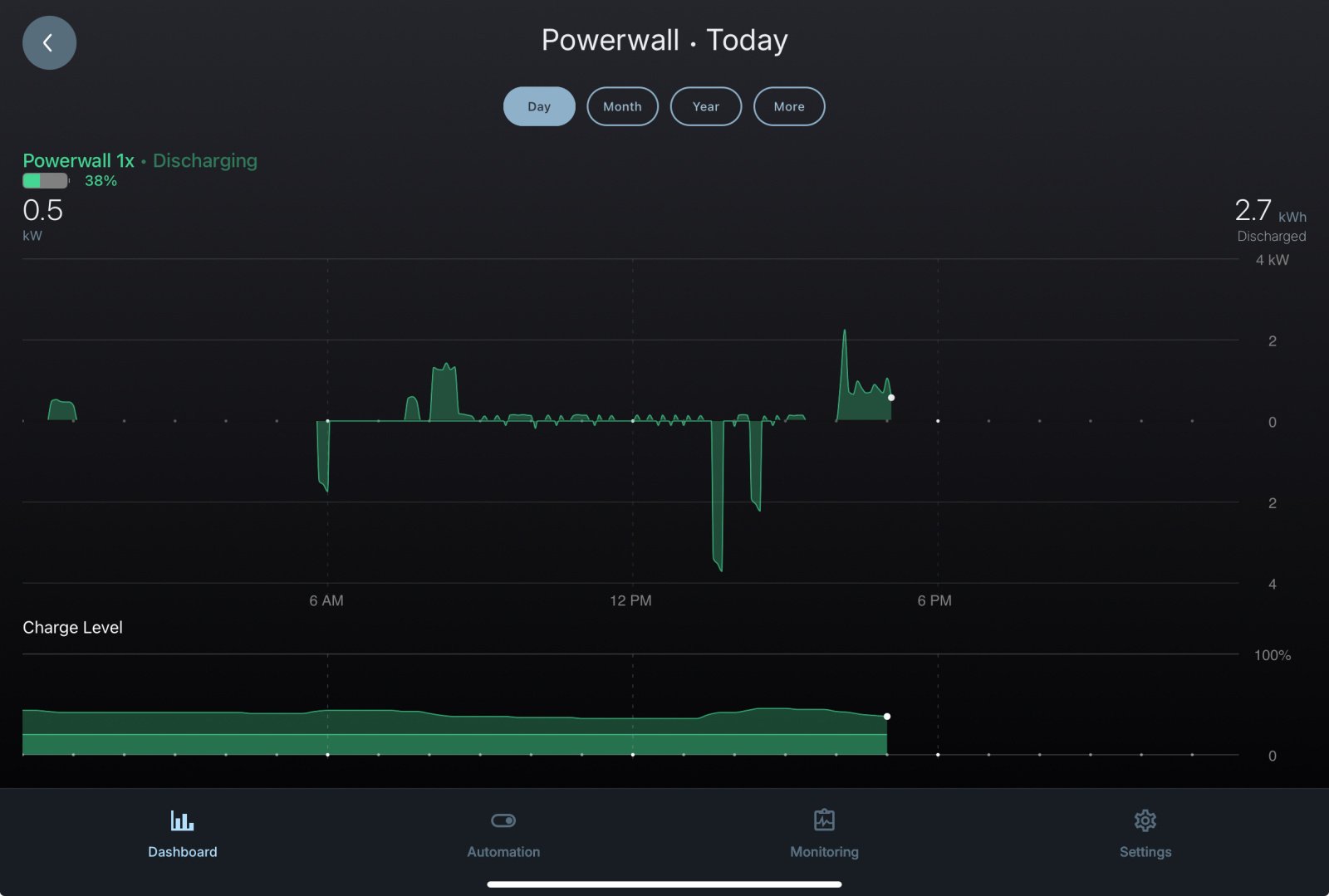The image size is (1329, 896).
Task: Tap the 12 PM time axis label
Action: (630, 600)
